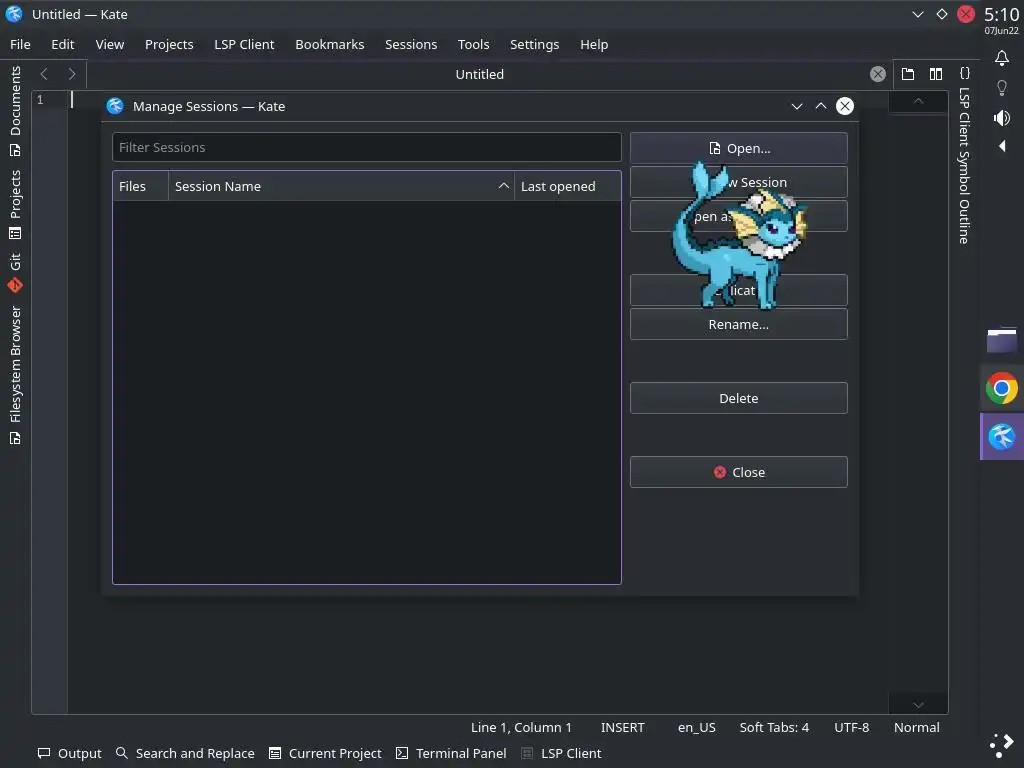Select the Kate task in the panel
This screenshot has width=1024, height=768.
coord(1002,437)
